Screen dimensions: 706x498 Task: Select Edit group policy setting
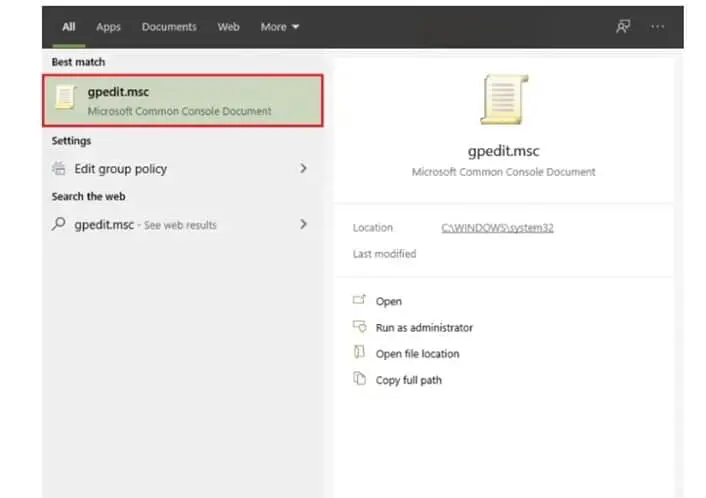click(x=183, y=169)
